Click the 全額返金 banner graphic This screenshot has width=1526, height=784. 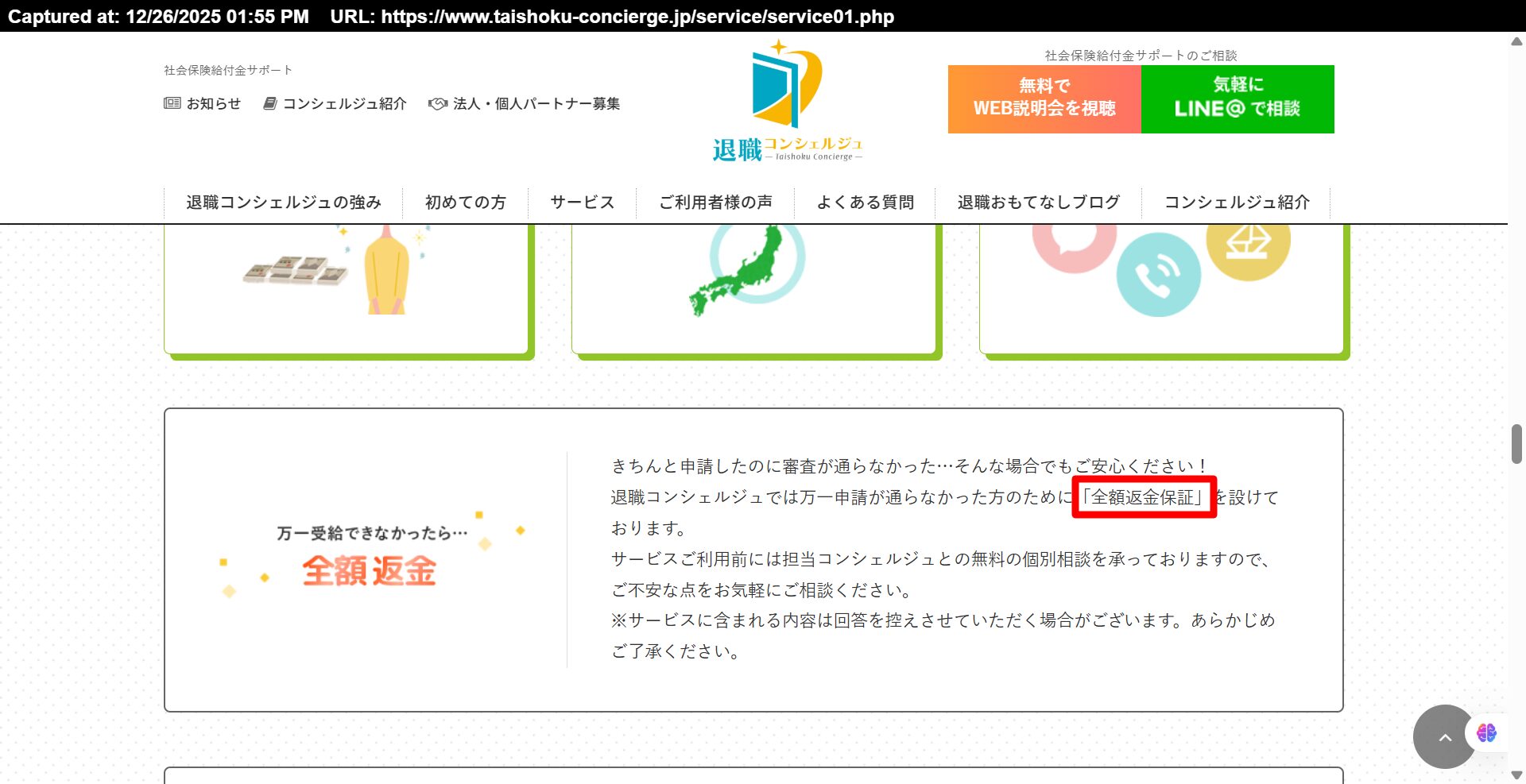click(370, 555)
